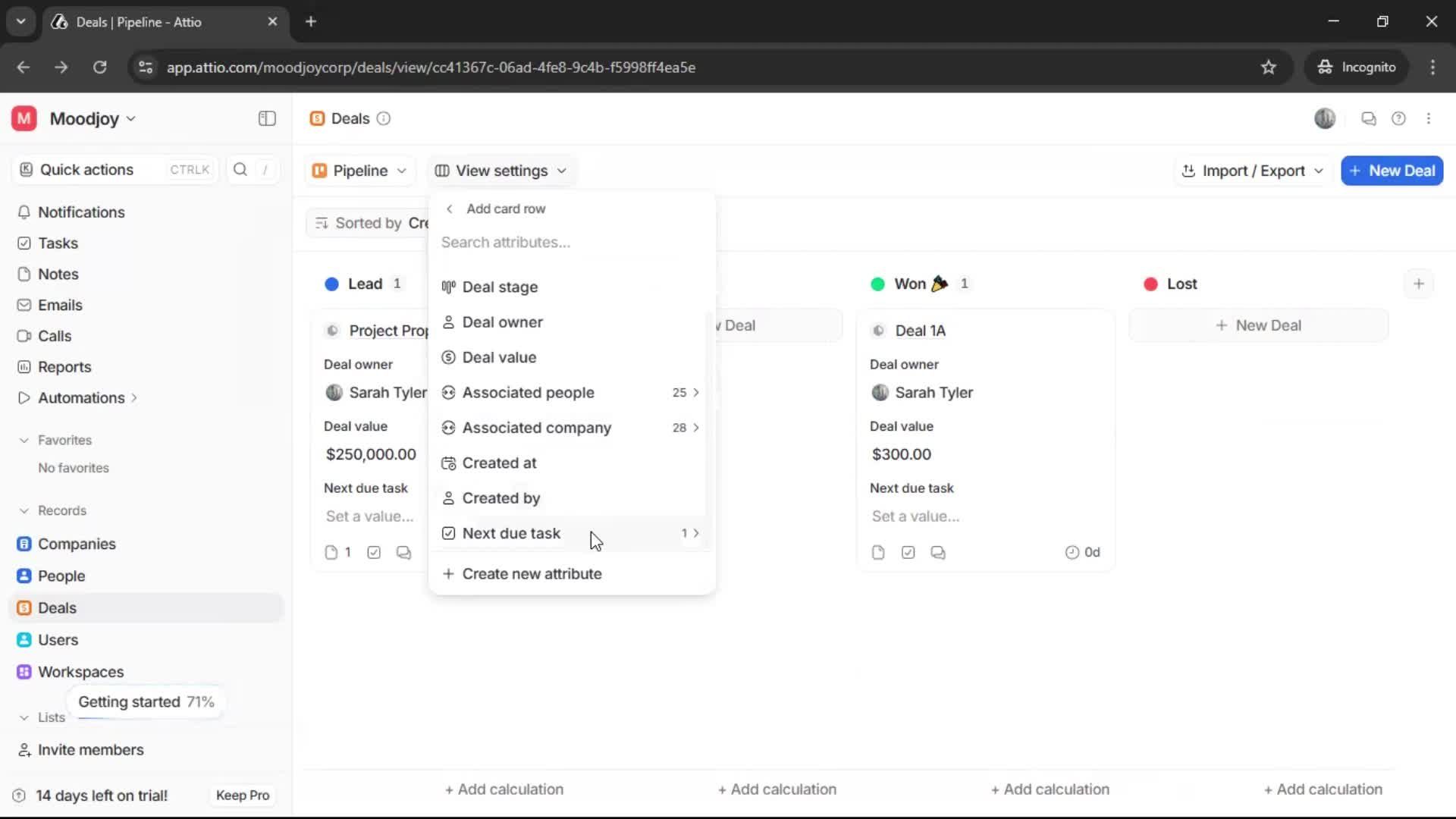
Task: Click the info icon next to the Deals heading
Action: [x=384, y=119]
